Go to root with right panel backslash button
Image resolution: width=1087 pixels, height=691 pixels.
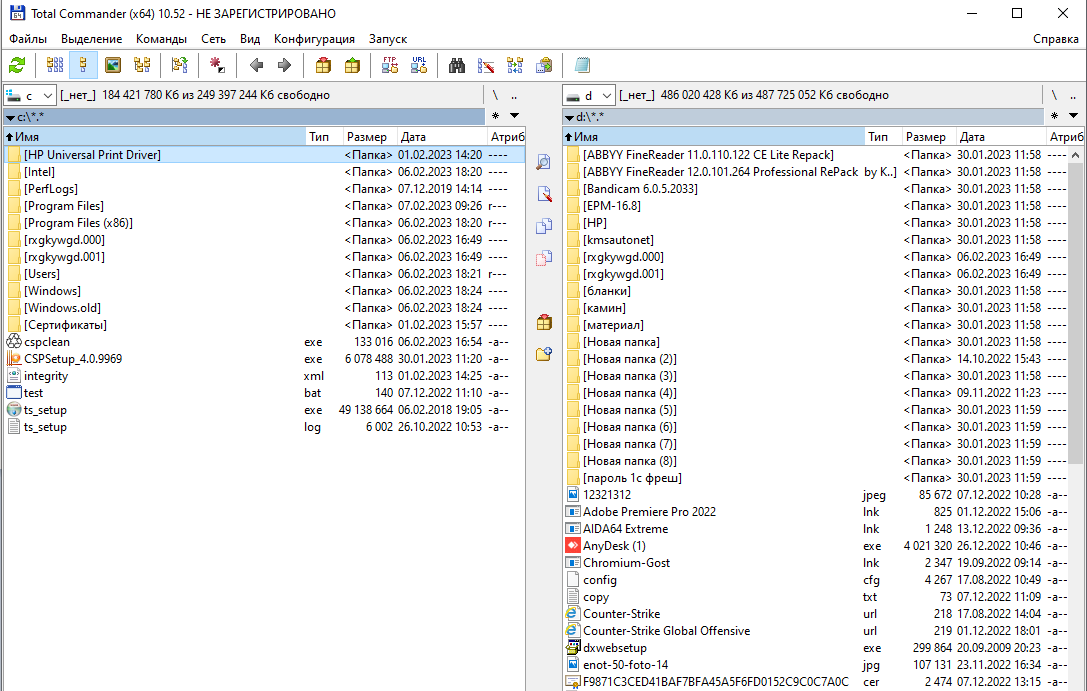[x=1054, y=95]
